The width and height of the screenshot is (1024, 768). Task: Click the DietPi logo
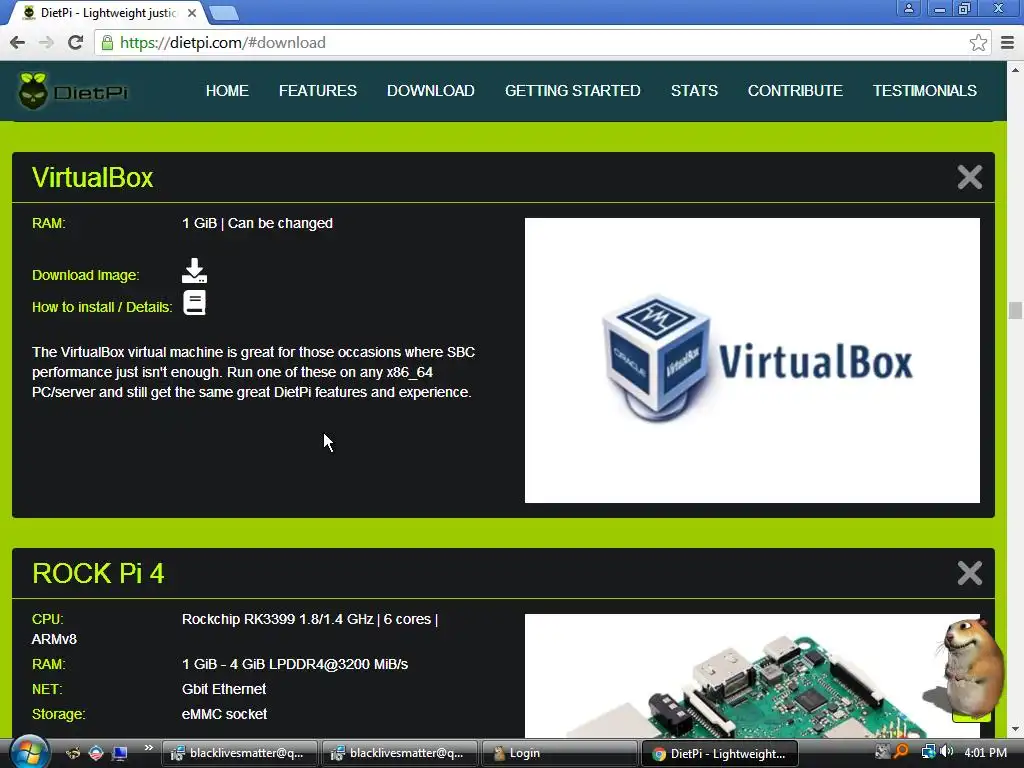point(73,91)
